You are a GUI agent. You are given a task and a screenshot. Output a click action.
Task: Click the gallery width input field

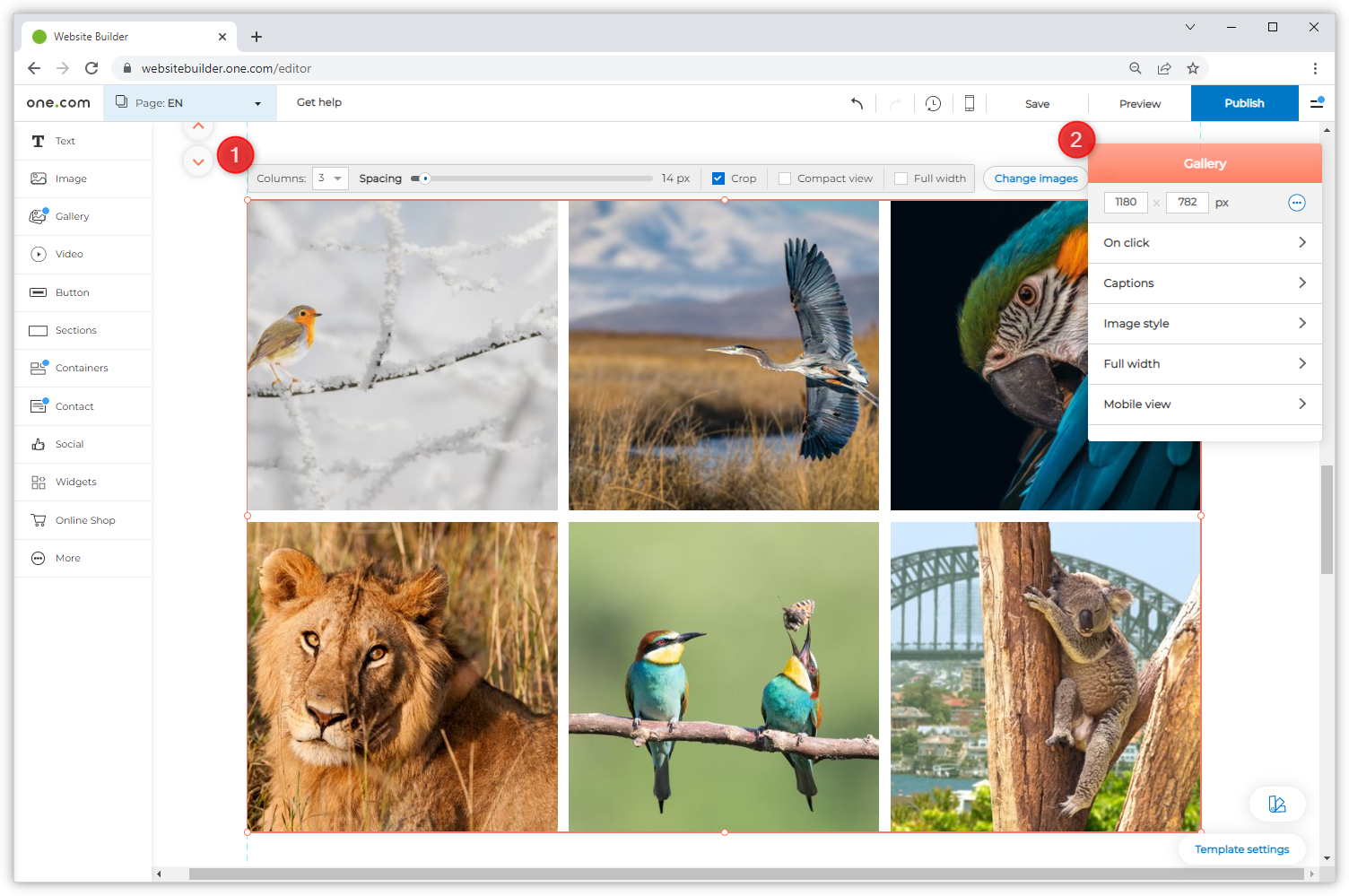[1125, 203]
